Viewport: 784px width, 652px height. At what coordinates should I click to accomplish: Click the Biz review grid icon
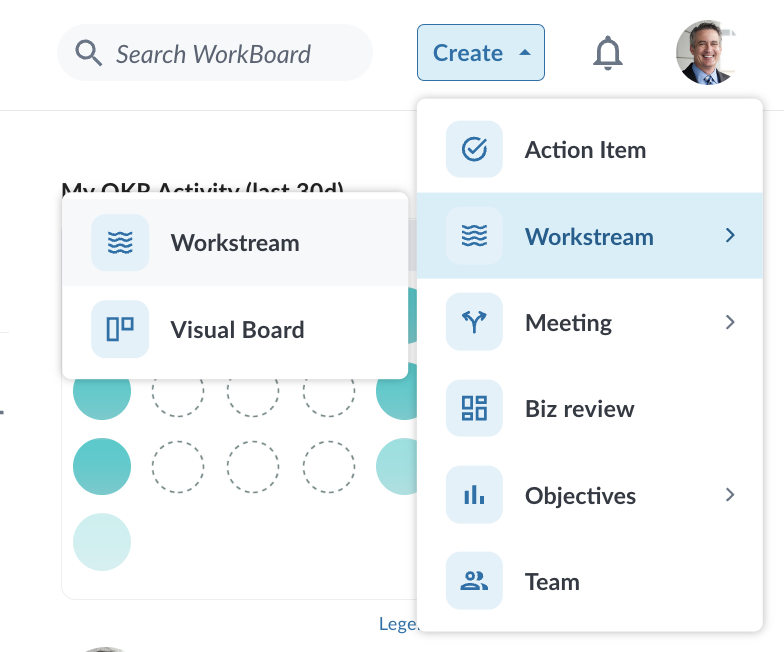pos(474,408)
